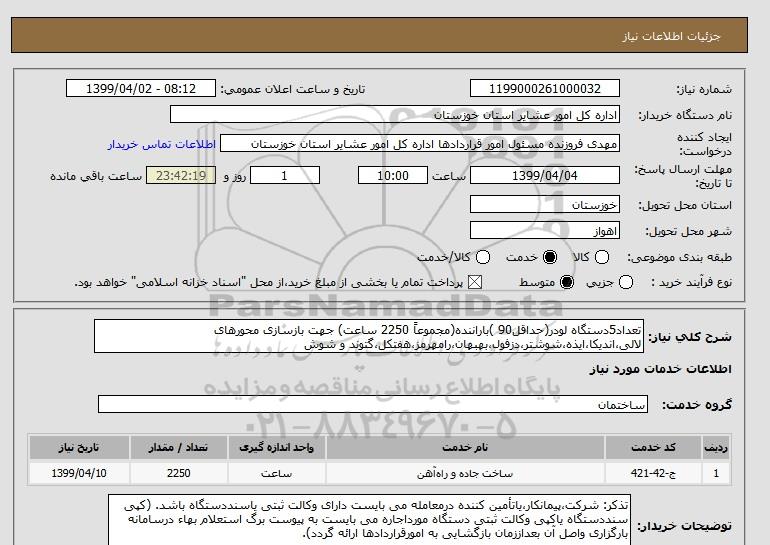Click the delivery province field خوزستان
770x545 pixels.
pyautogui.click(x=545, y=204)
